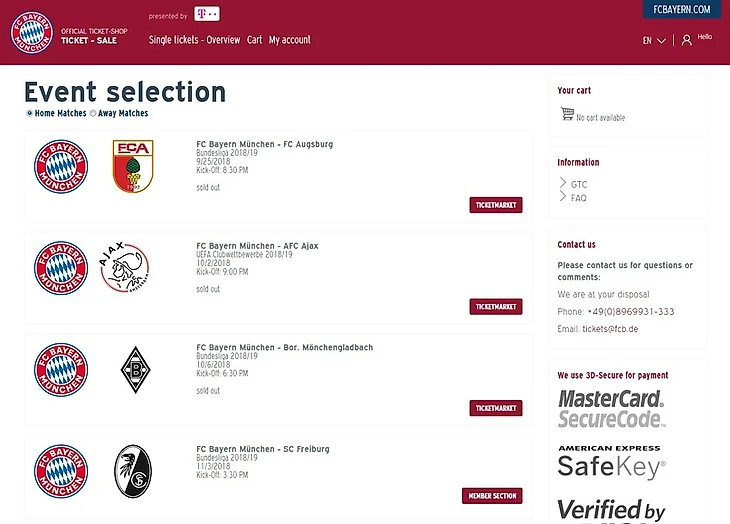The image size is (730, 524).
Task: Click Ticketmarket button for FC Augsburg match
Action: coord(496,205)
